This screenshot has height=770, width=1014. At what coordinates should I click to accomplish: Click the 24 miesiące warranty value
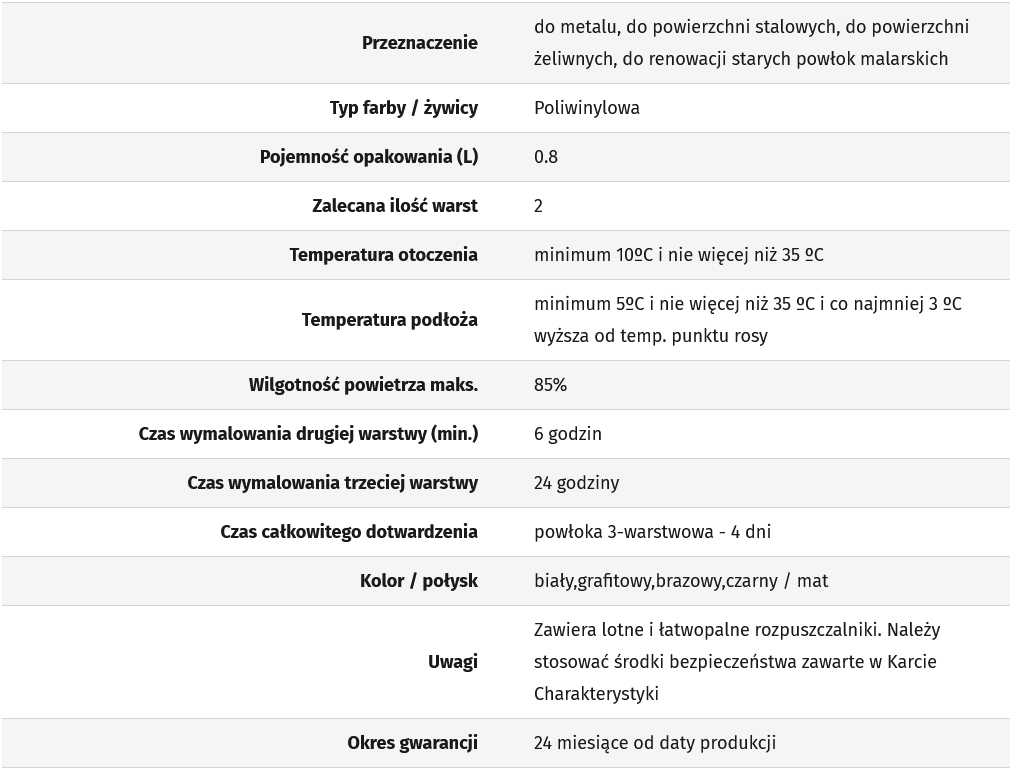tap(654, 743)
